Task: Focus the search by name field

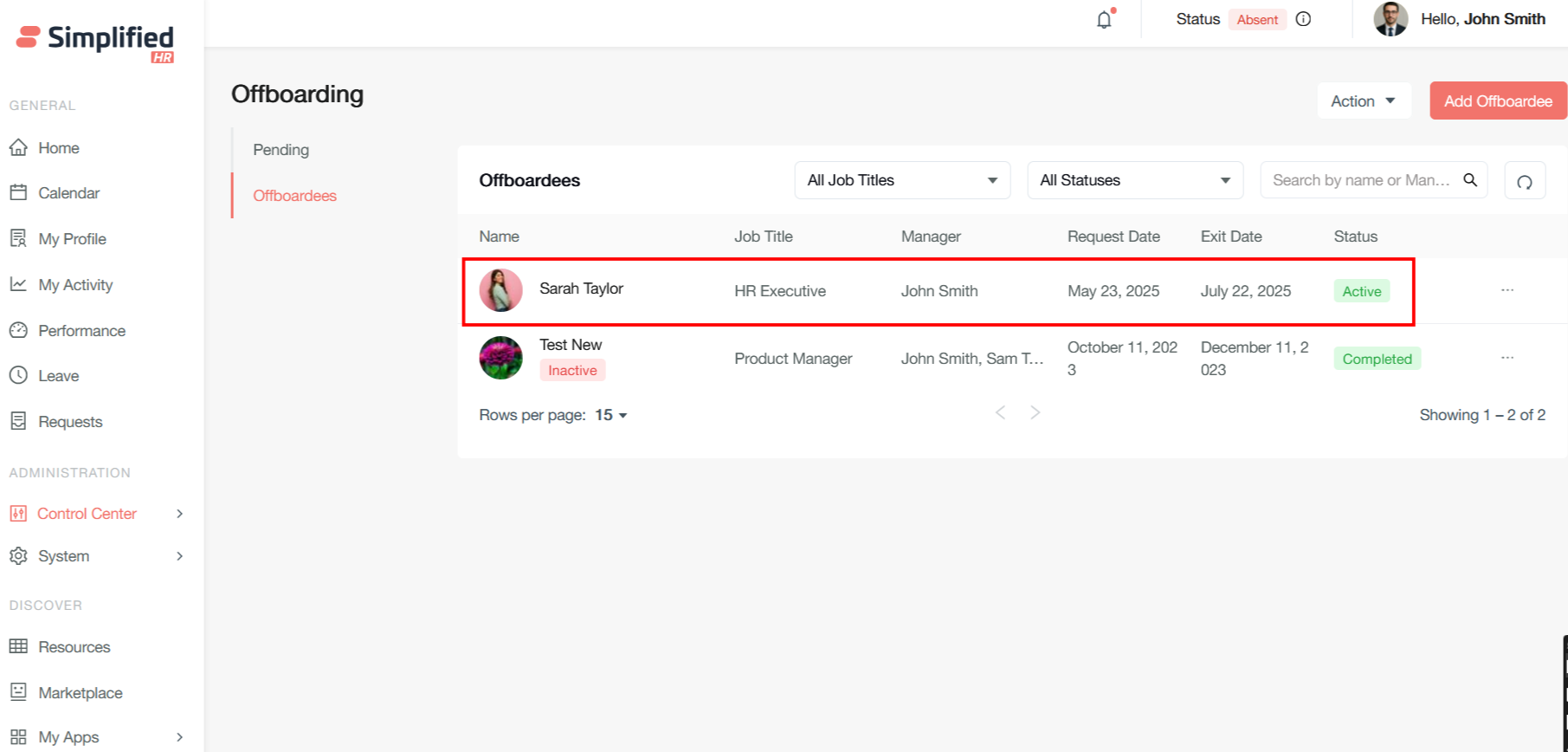Action: click(1359, 180)
